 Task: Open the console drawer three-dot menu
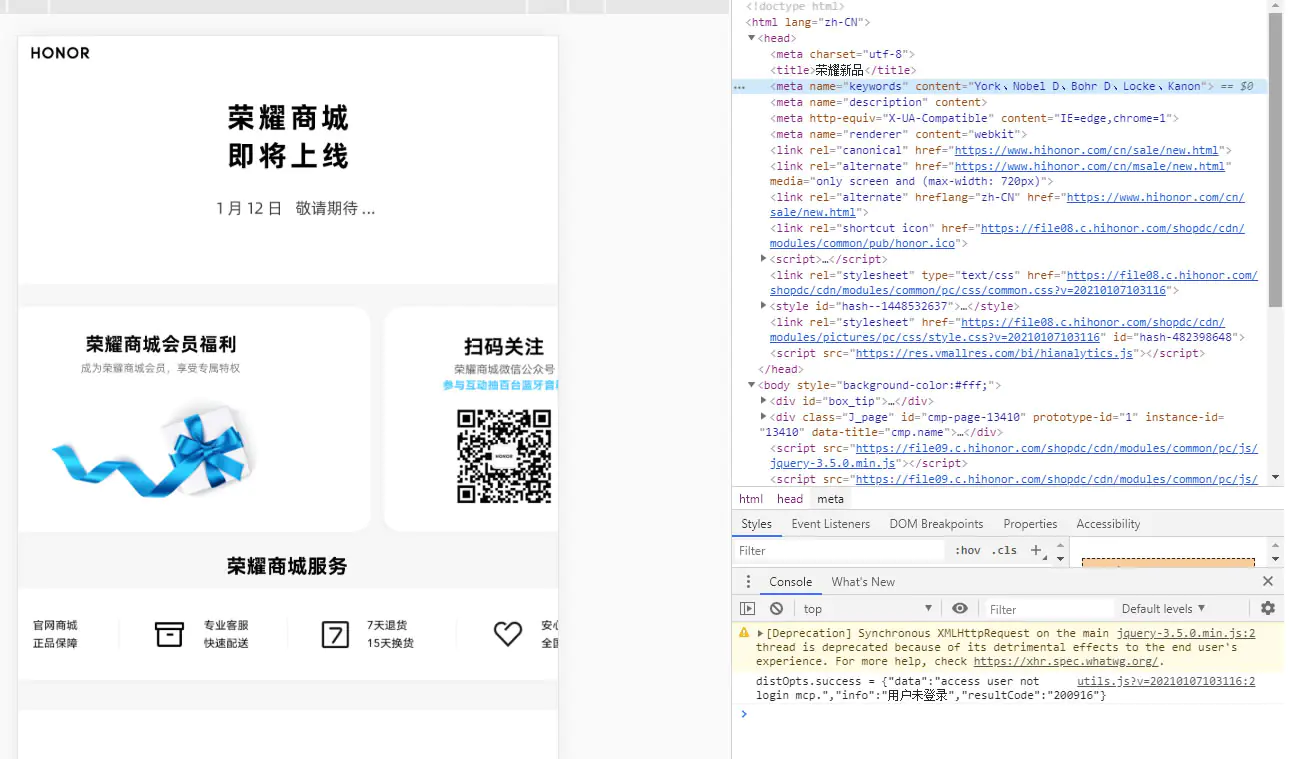coord(748,582)
